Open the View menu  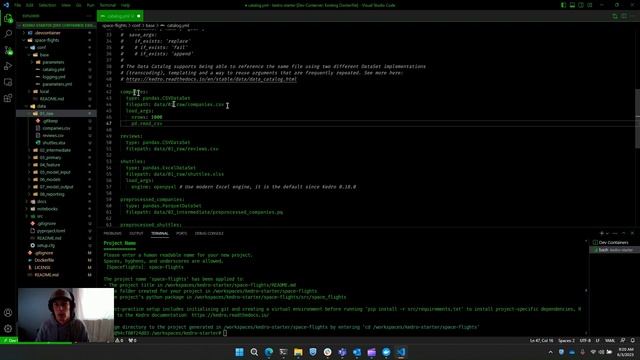click(66, 5)
